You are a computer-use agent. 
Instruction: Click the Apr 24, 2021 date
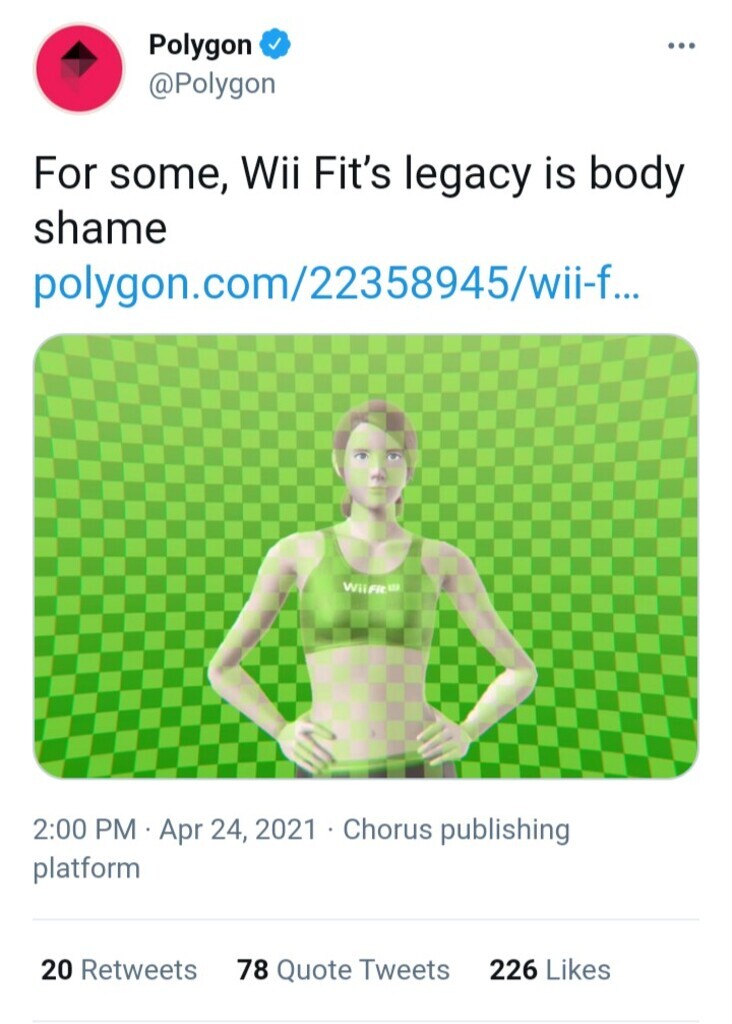[238, 829]
